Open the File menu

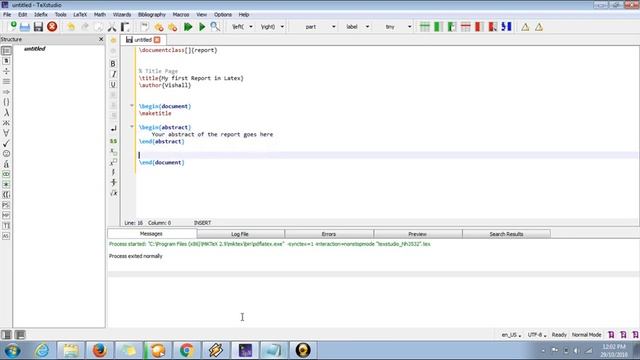(7, 14)
